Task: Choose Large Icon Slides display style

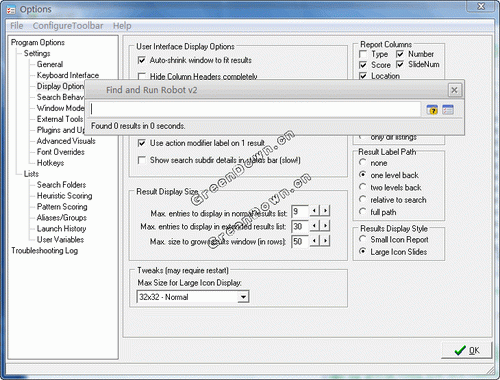Action: 363,251
